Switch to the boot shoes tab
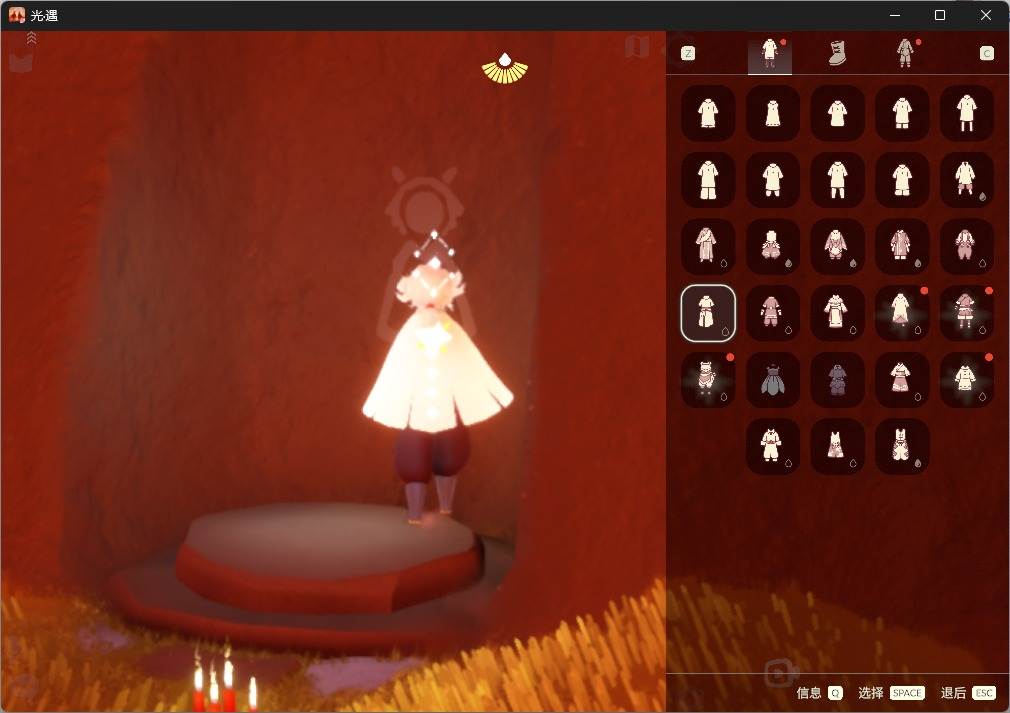The image size is (1010, 713). point(837,54)
